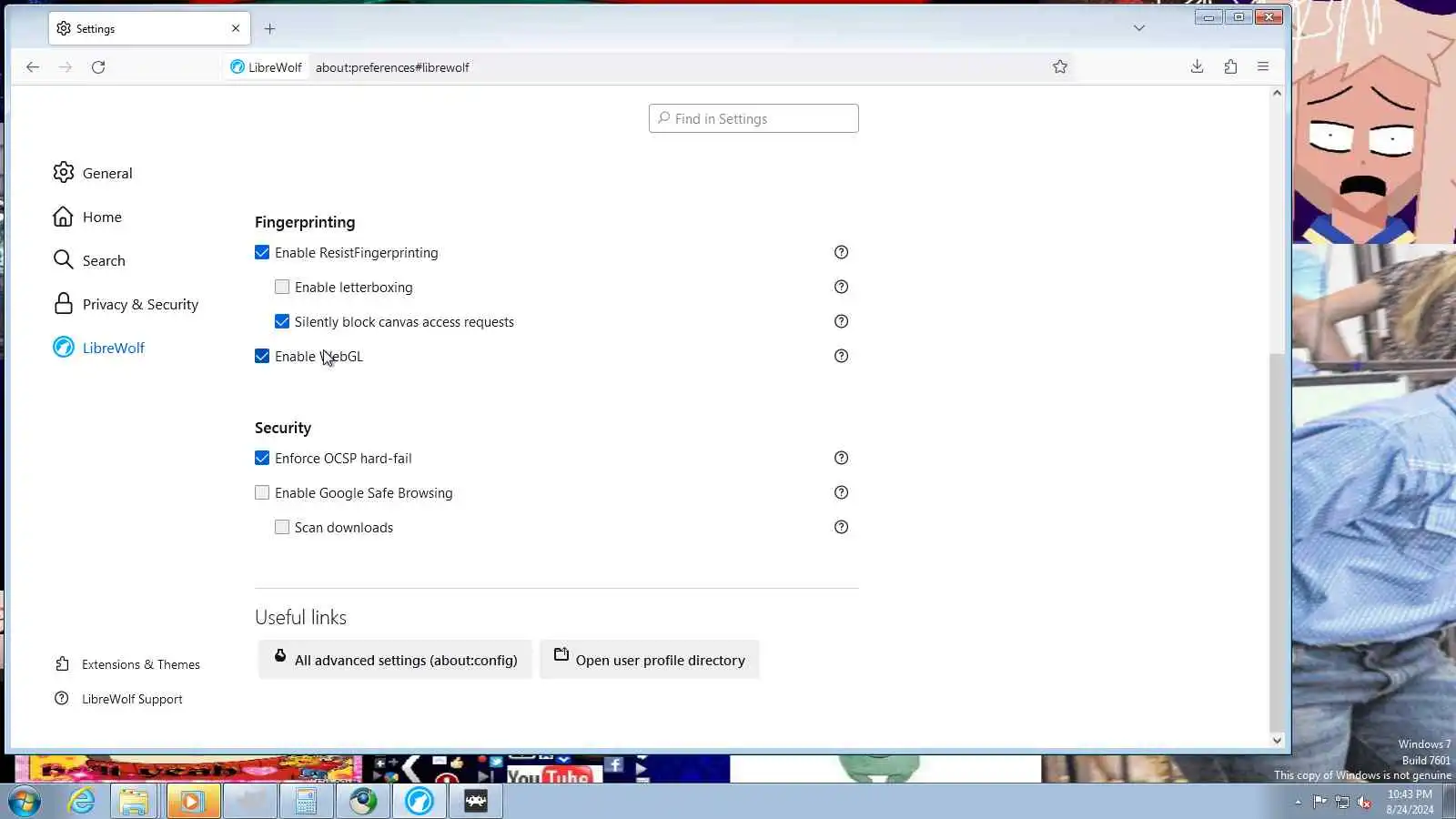Open the LibreWolf application menu
The height and width of the screenshot is (819, 1456).
(1263, 66)
